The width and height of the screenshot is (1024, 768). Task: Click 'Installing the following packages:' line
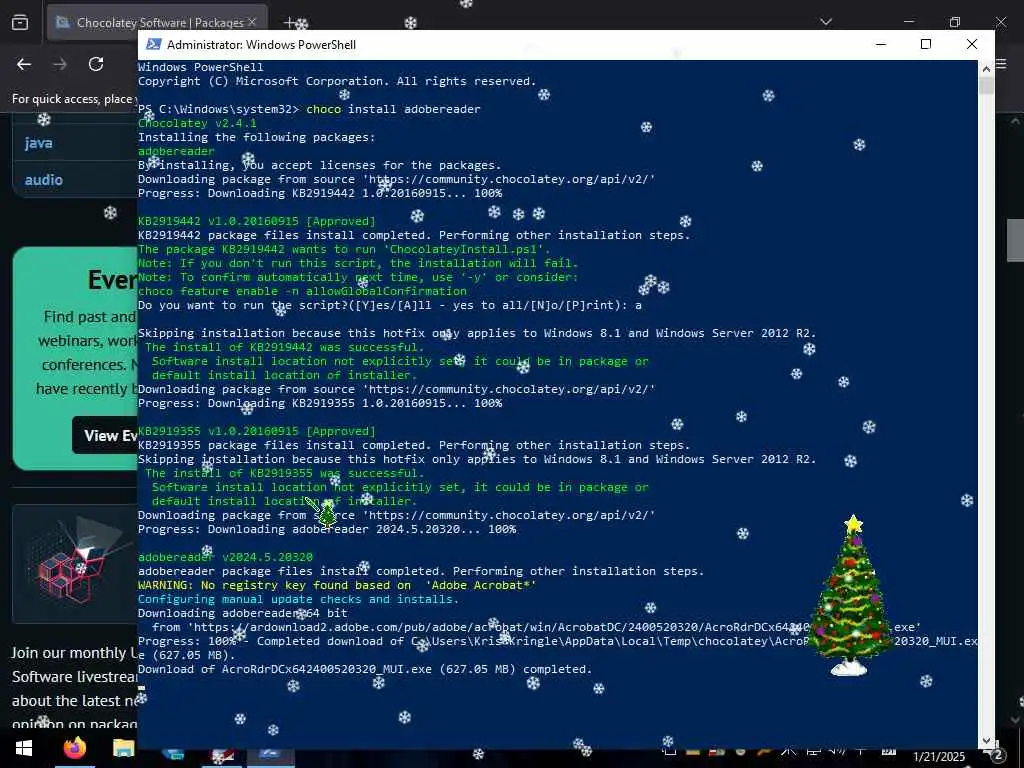click(x=257, y=137)
